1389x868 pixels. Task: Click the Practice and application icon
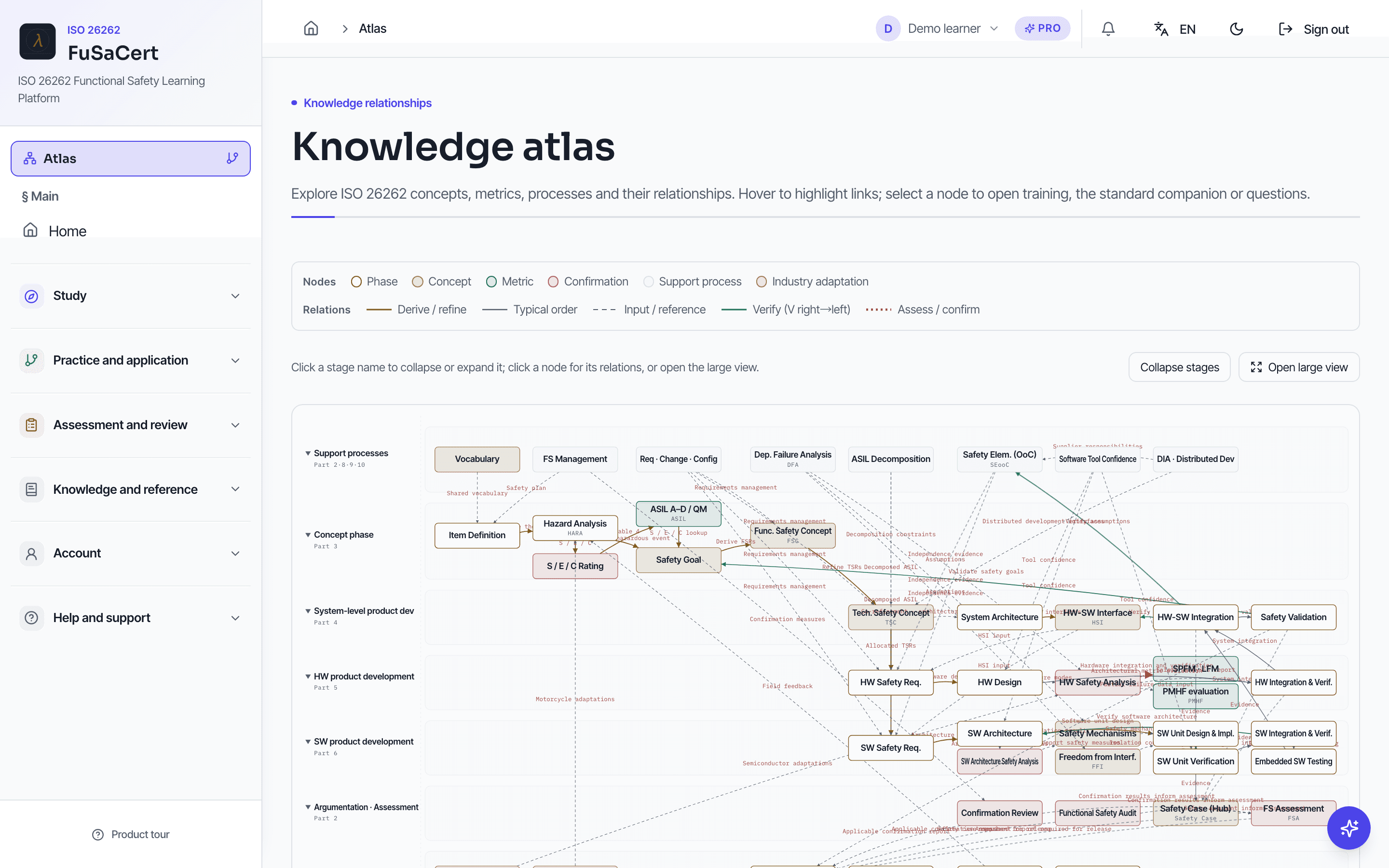coord(31,361)
